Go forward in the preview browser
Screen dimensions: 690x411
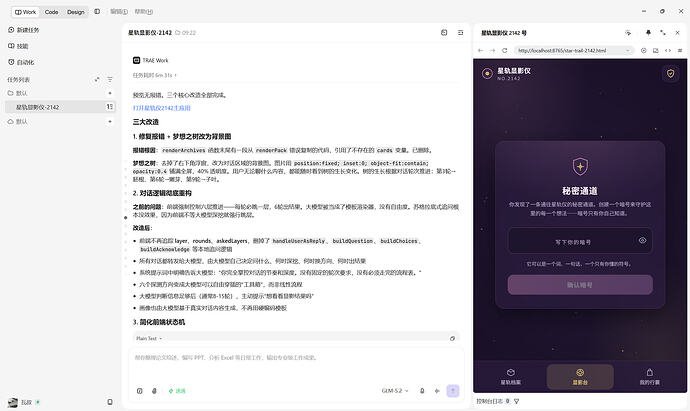click(x=492, y=51)
